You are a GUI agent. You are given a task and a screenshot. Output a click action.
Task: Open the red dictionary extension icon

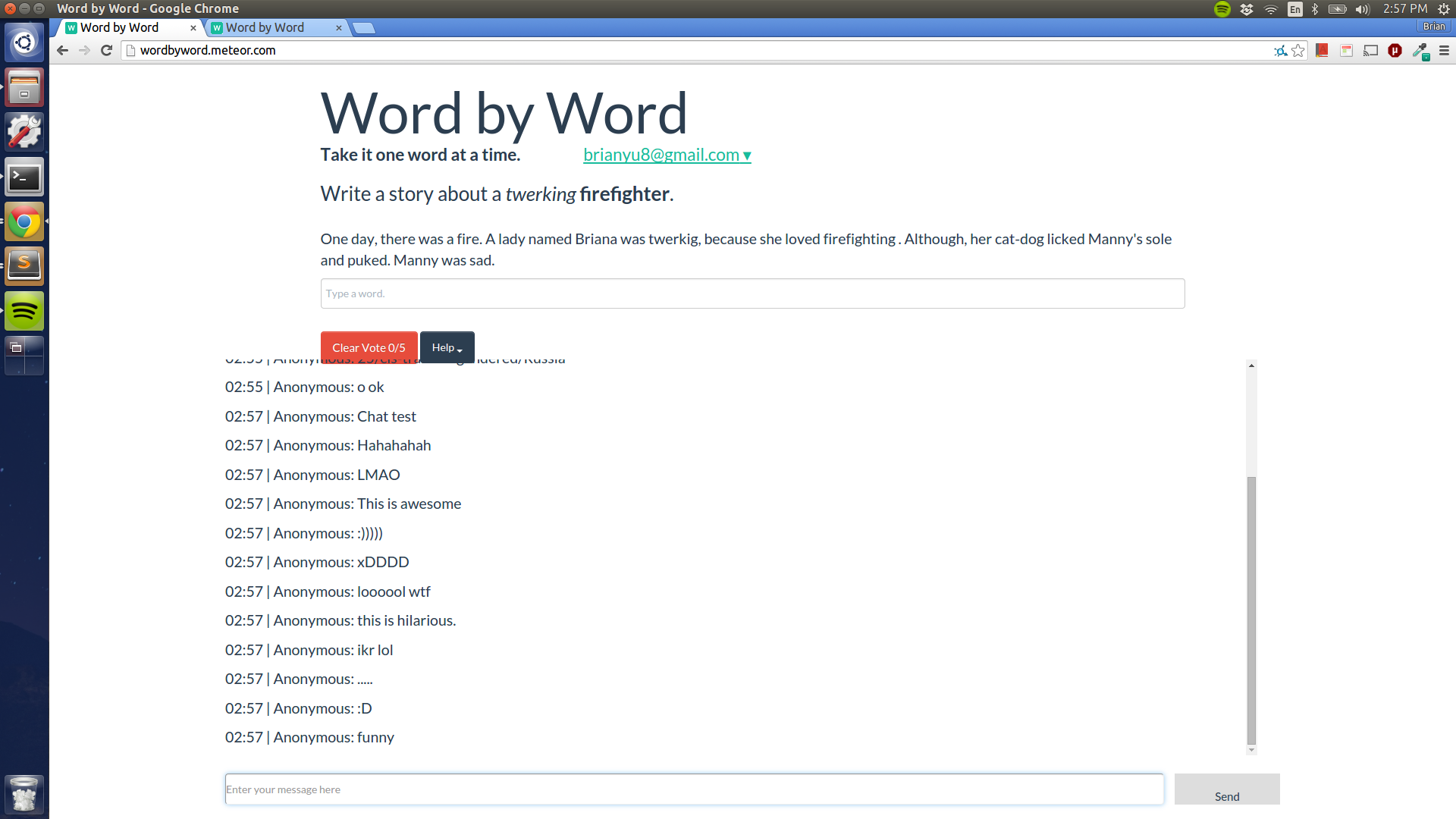(x=1322, y=51)
